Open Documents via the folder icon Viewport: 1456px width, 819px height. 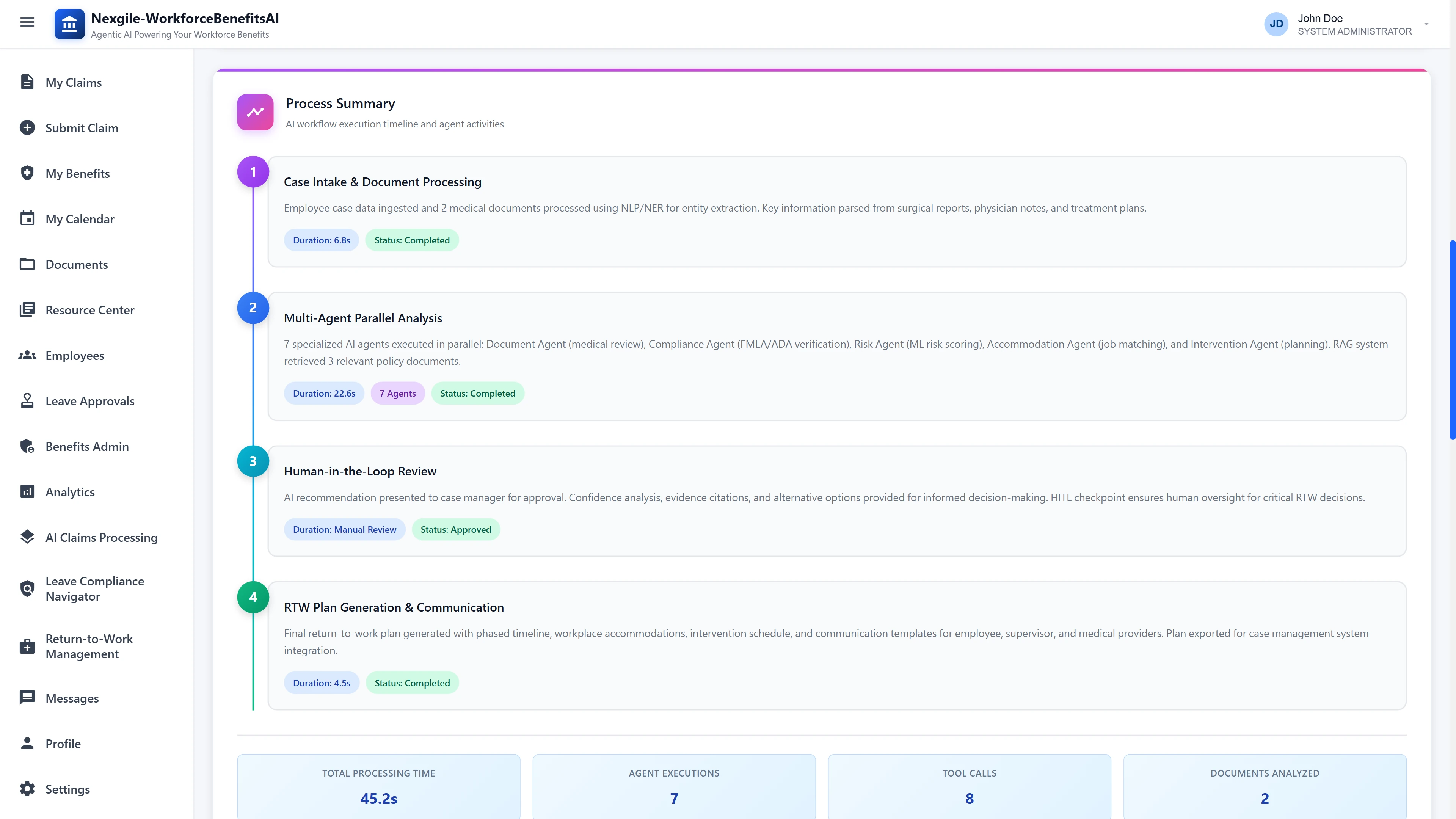[28, 264]
